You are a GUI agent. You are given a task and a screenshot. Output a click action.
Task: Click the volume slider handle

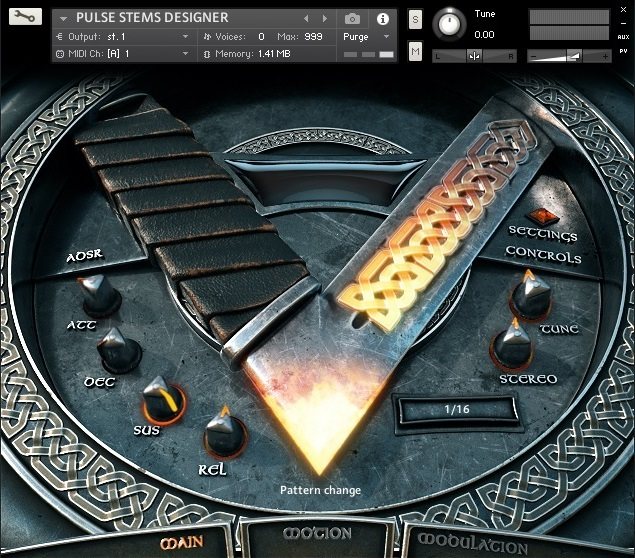tap(574, 56)
